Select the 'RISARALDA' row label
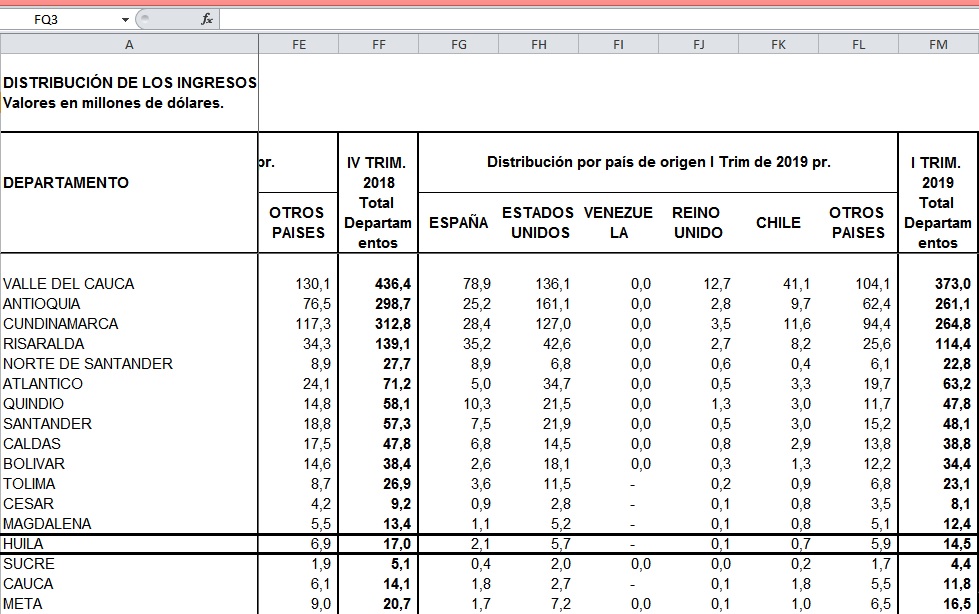979x614 pixels. point(44,344)
